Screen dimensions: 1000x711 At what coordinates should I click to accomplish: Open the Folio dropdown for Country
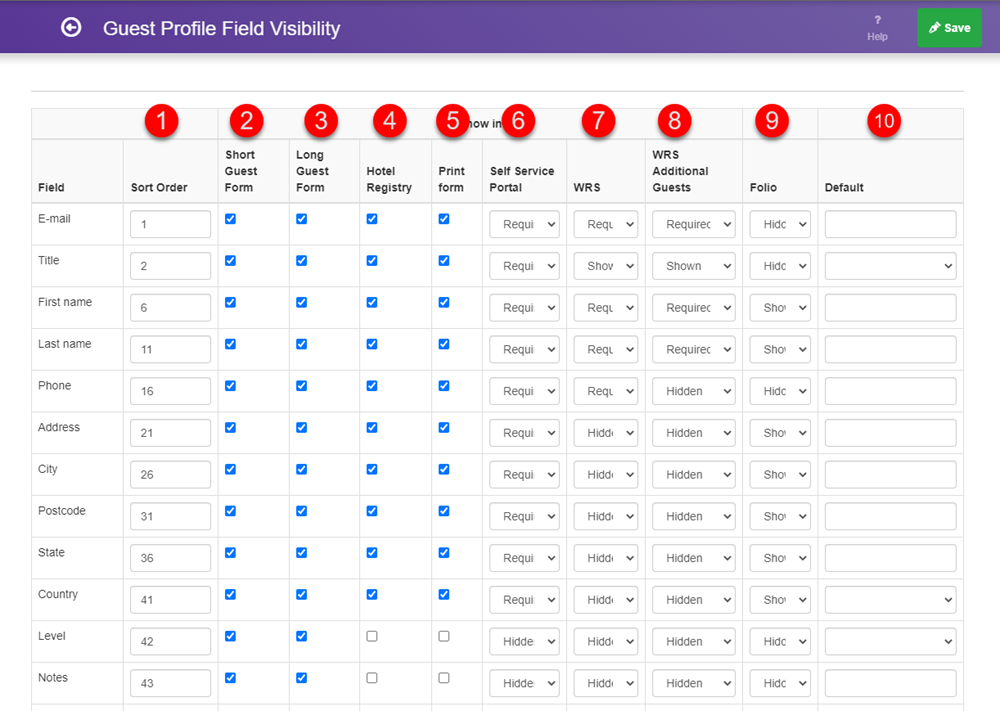(x=779, y=599)
